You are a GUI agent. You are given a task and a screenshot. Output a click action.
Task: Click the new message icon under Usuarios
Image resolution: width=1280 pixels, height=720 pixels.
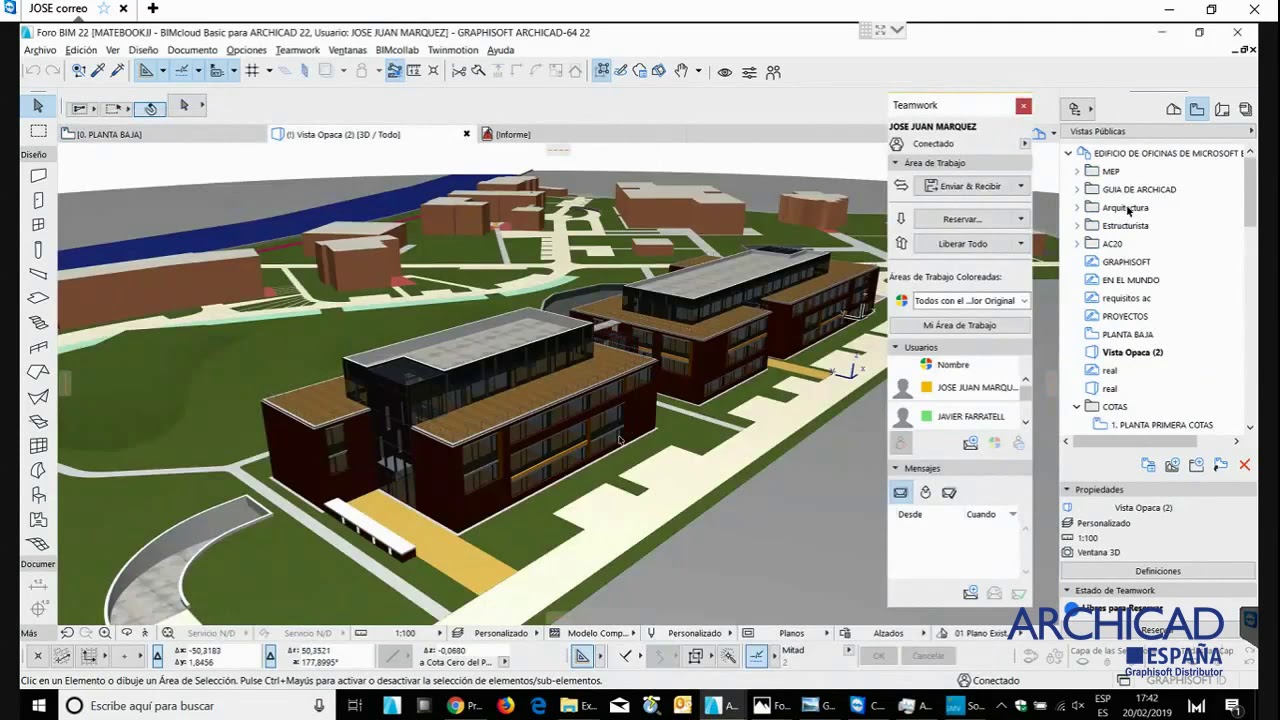point(970,443)
